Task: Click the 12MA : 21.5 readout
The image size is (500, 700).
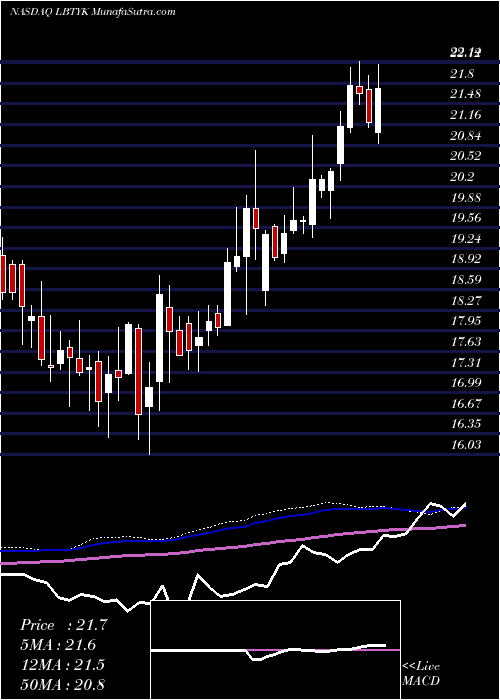Action: tap(62, 665)
